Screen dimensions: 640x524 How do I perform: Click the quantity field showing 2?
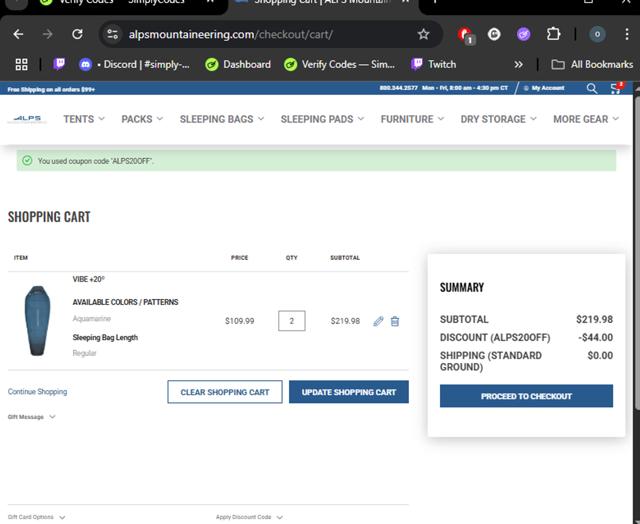tap(291, 321)
